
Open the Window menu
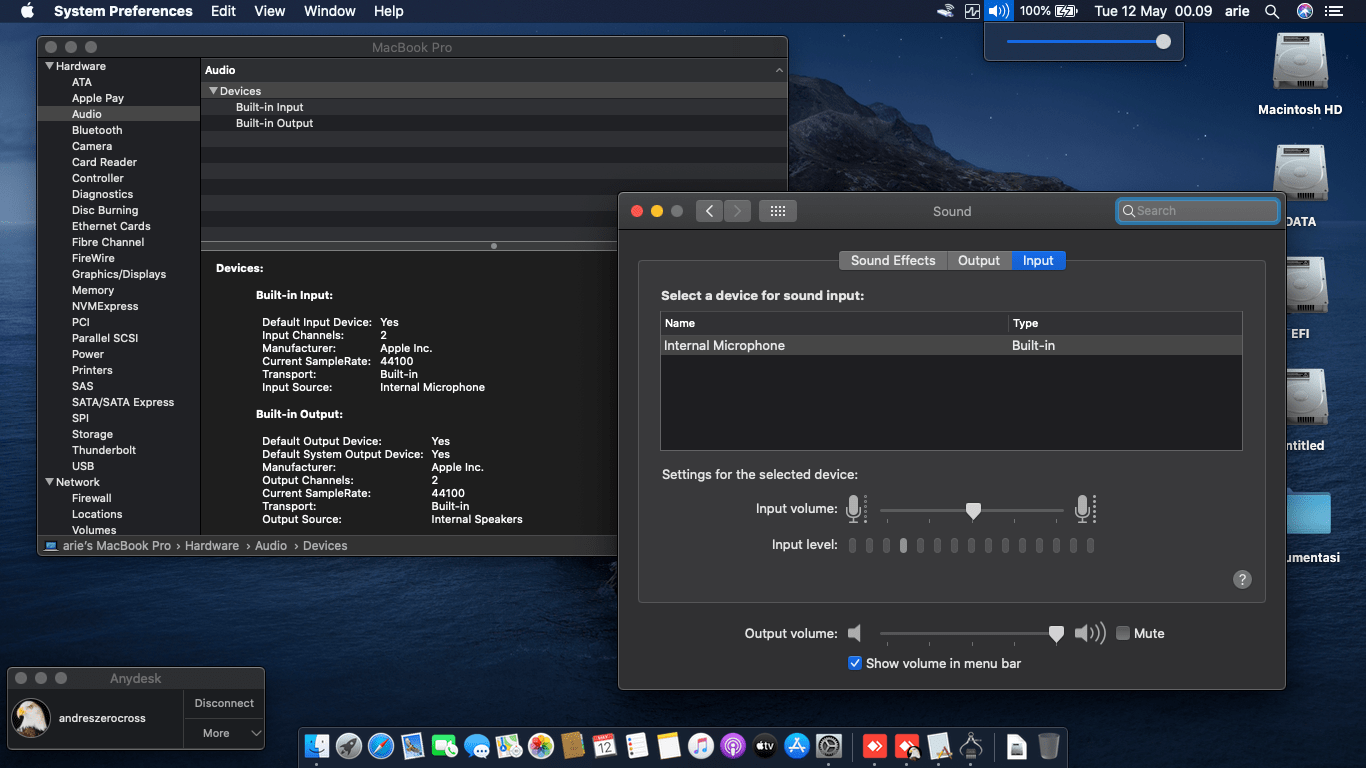pos(329,11)
